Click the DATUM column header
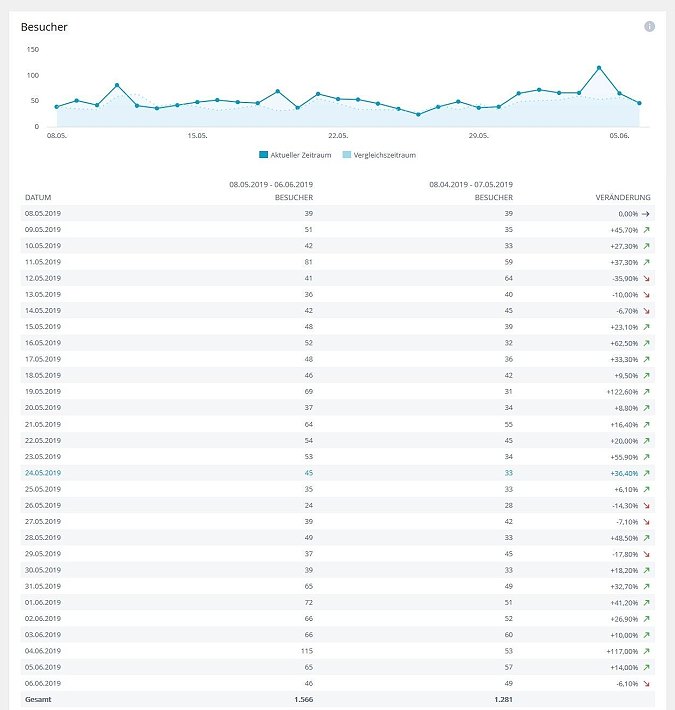675x710 pixels. pyautogui.click(x=37, y=198)
